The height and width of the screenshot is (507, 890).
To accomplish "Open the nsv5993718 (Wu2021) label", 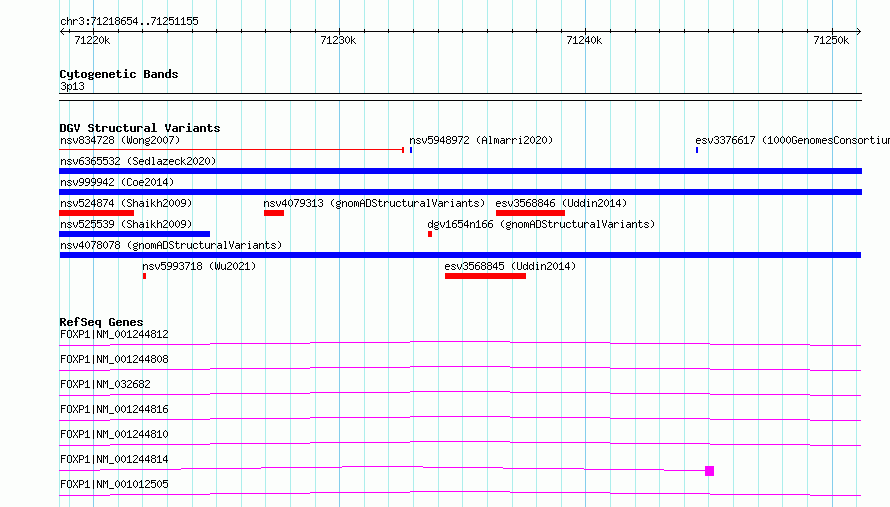I will pyautogui.click(x=199, y=266).
